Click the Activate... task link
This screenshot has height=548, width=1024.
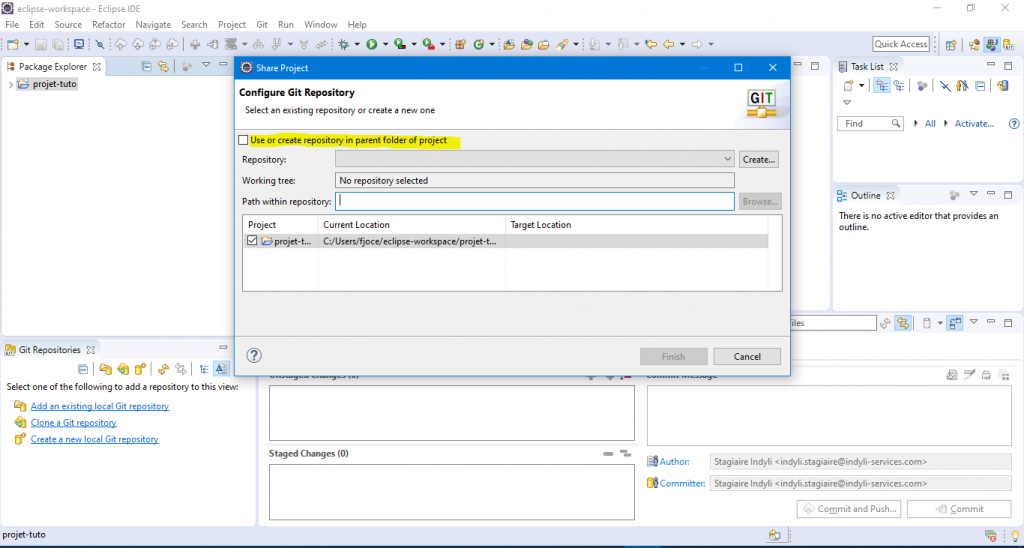click(x=974, y=123)
